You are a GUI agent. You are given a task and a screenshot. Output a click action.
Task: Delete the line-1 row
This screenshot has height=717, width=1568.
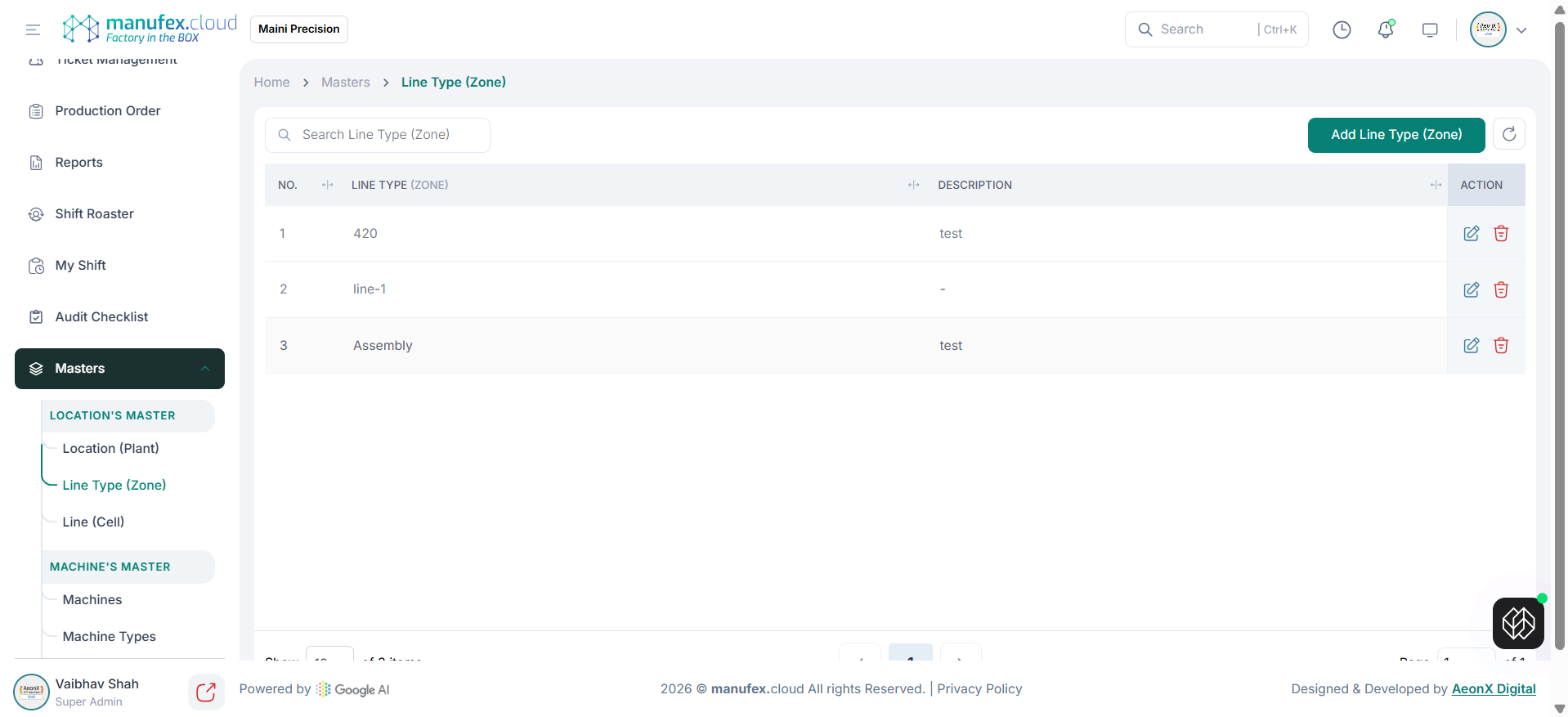[x=1501, y=290]
